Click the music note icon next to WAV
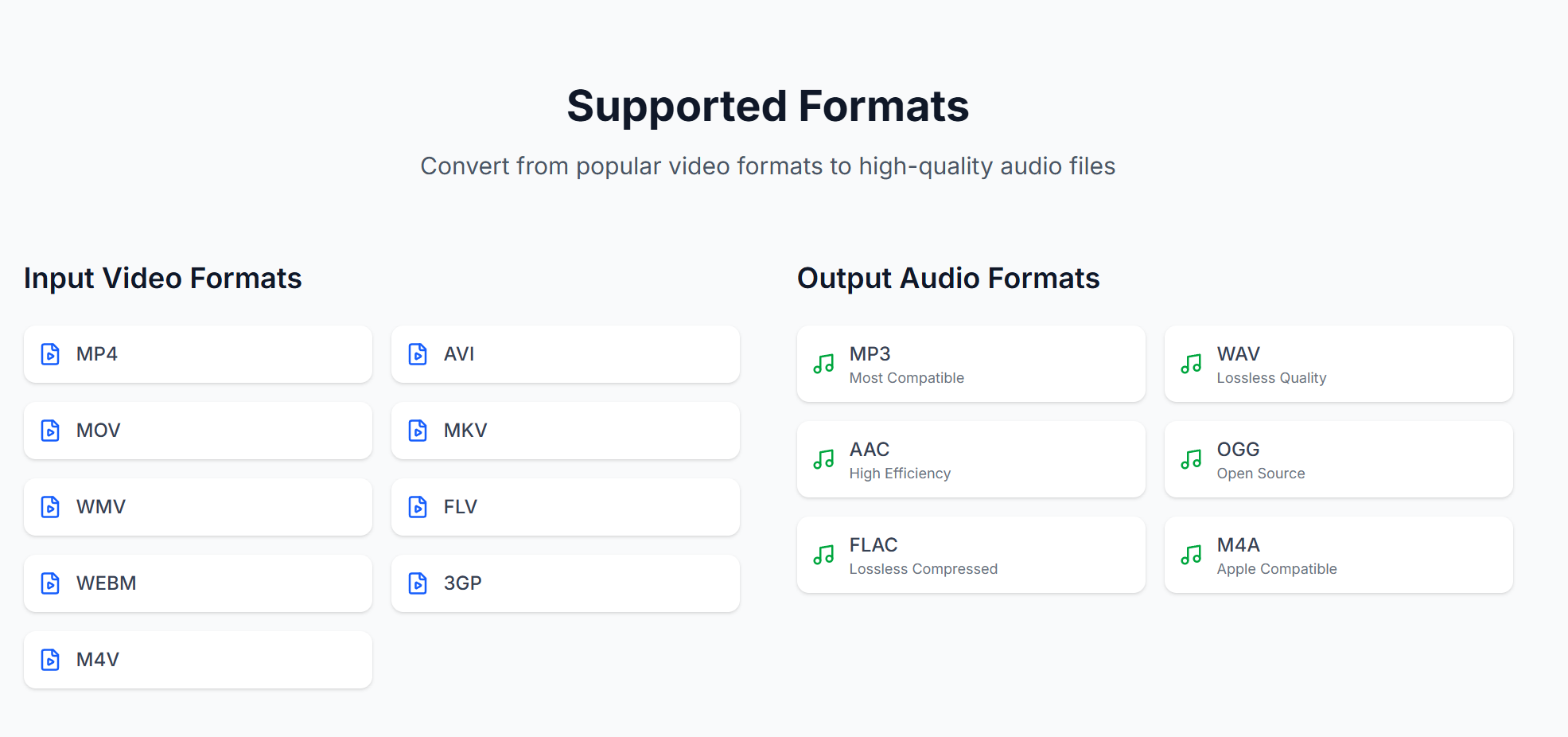Image resolution: width=1568 pixels, height=737 pixels. coord(1191,364)
